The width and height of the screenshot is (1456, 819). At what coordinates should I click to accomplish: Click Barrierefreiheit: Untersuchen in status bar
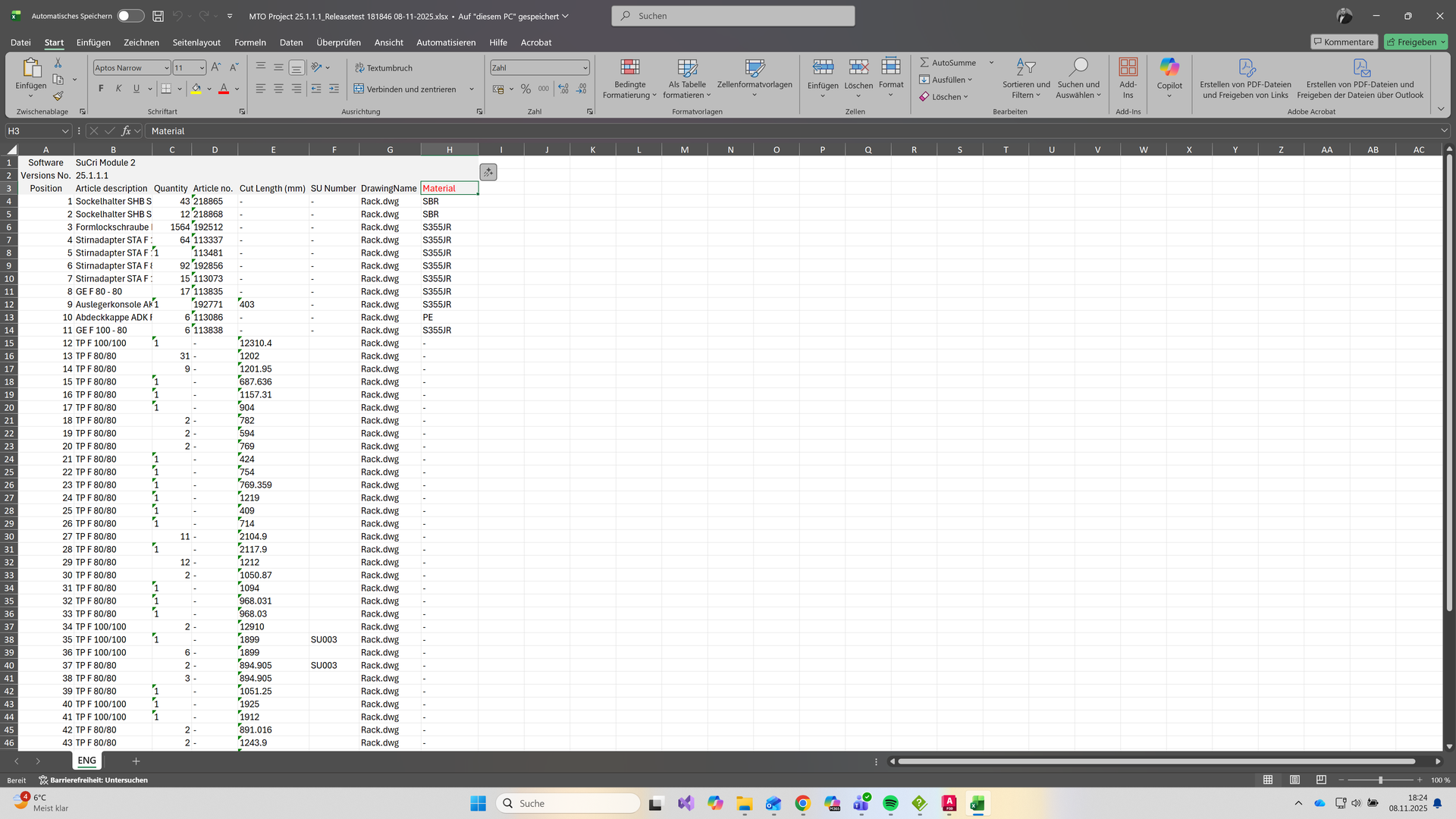tap(93, 780)
